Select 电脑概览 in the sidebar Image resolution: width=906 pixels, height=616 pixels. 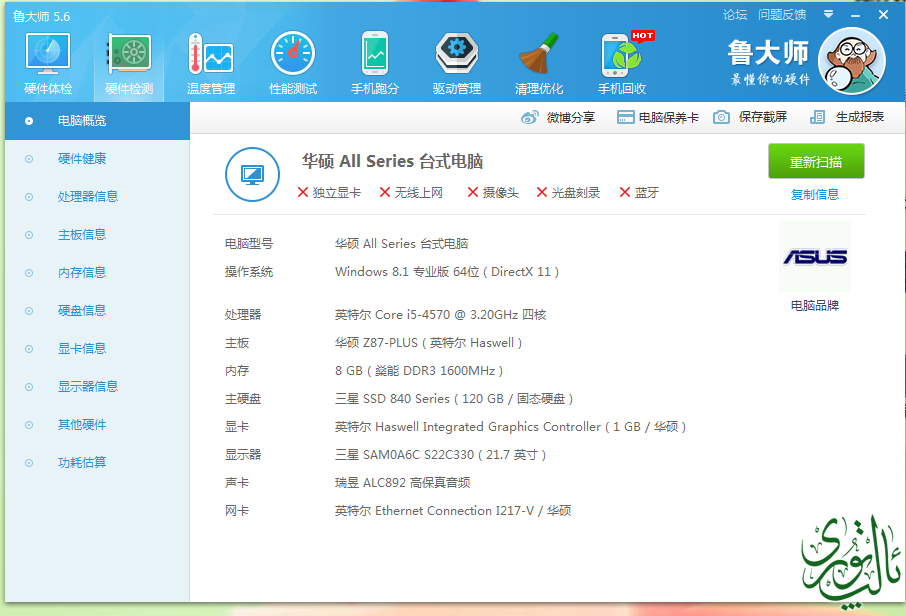click(98, 121)
